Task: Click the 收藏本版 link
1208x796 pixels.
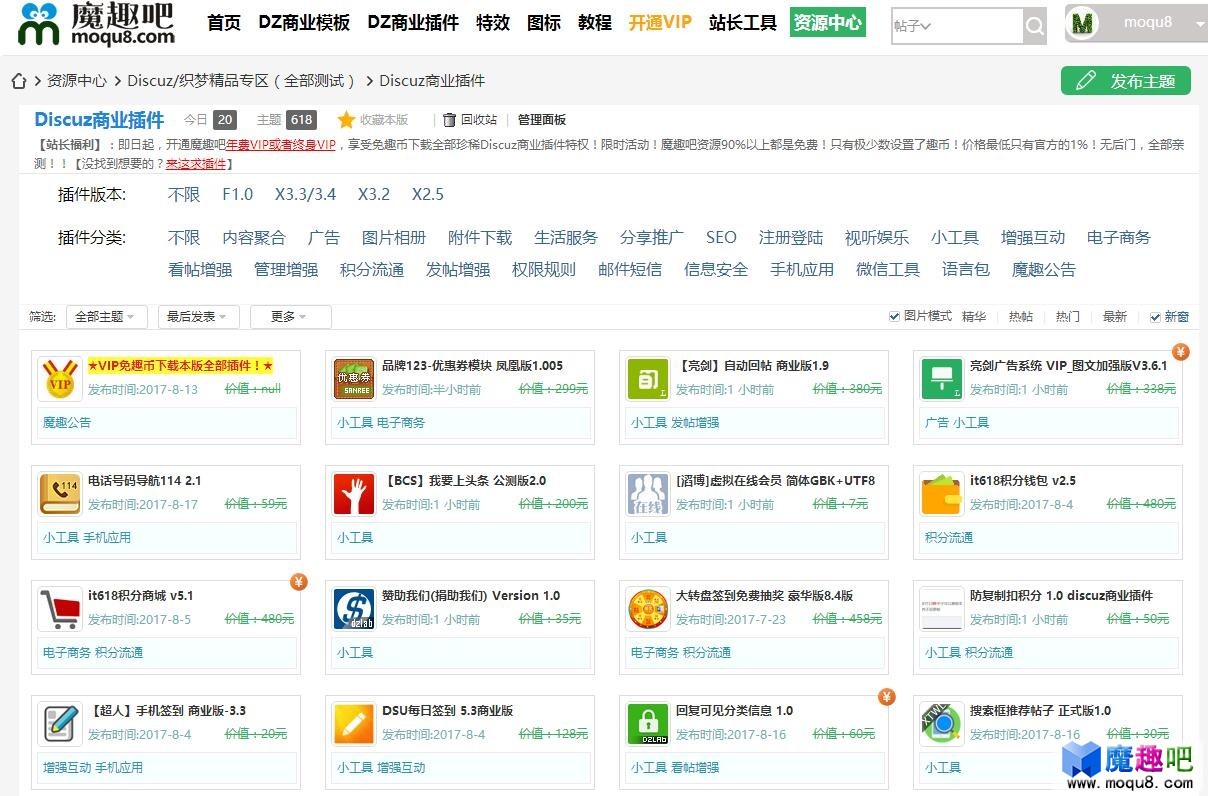Action: point(384,120)
